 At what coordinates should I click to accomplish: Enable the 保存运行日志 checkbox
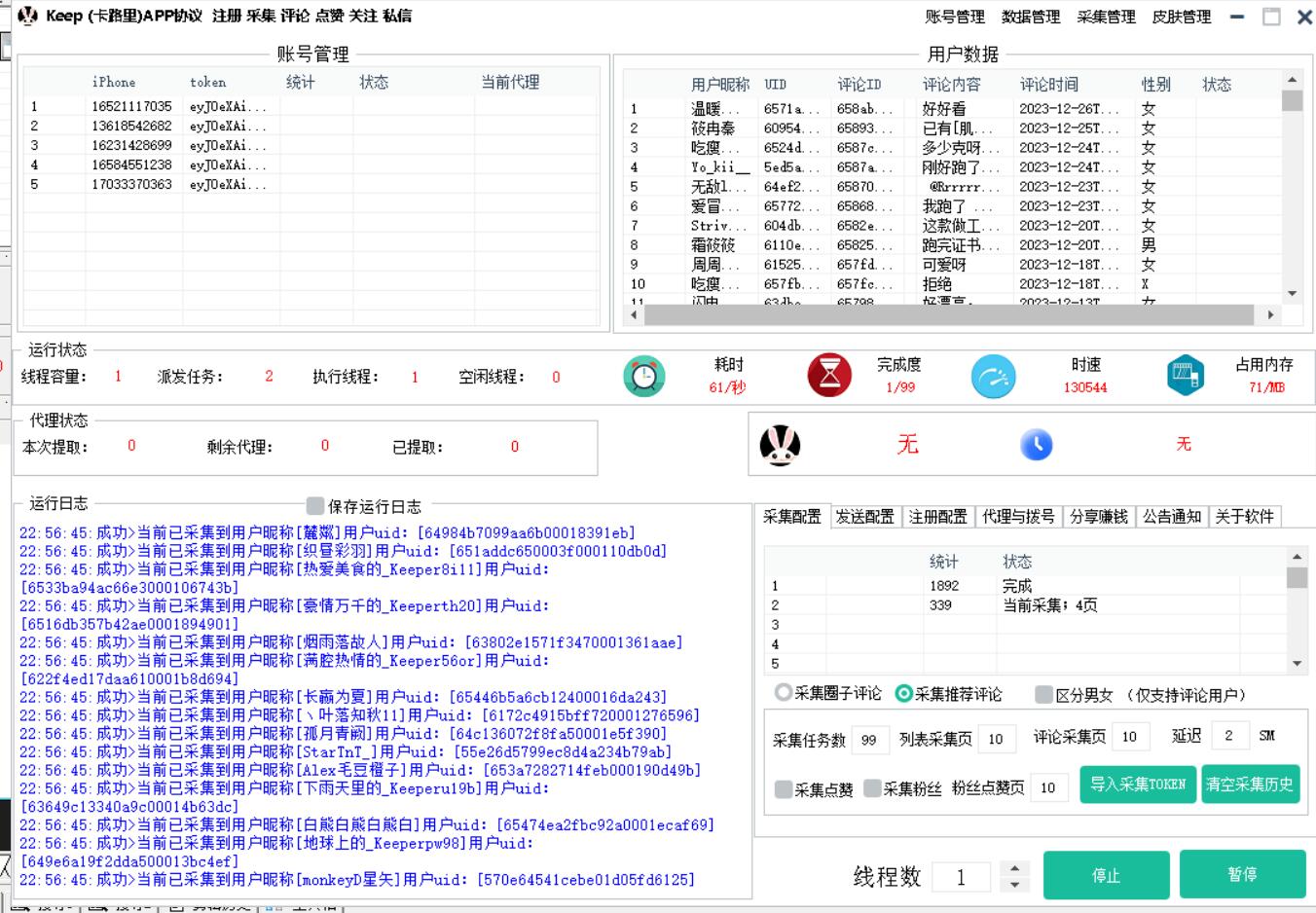coord(315,505)
